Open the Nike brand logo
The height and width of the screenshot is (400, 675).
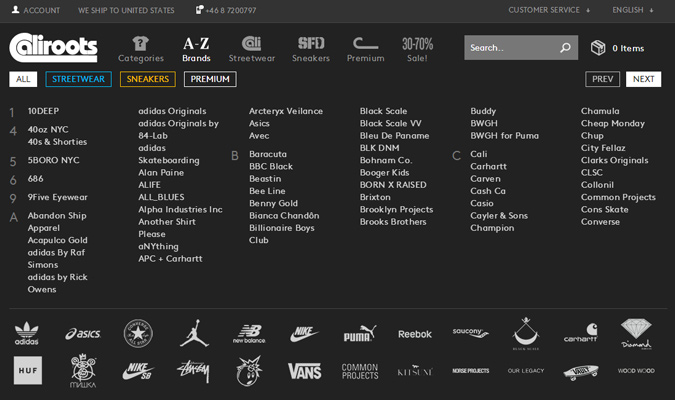tap(305, 334)
